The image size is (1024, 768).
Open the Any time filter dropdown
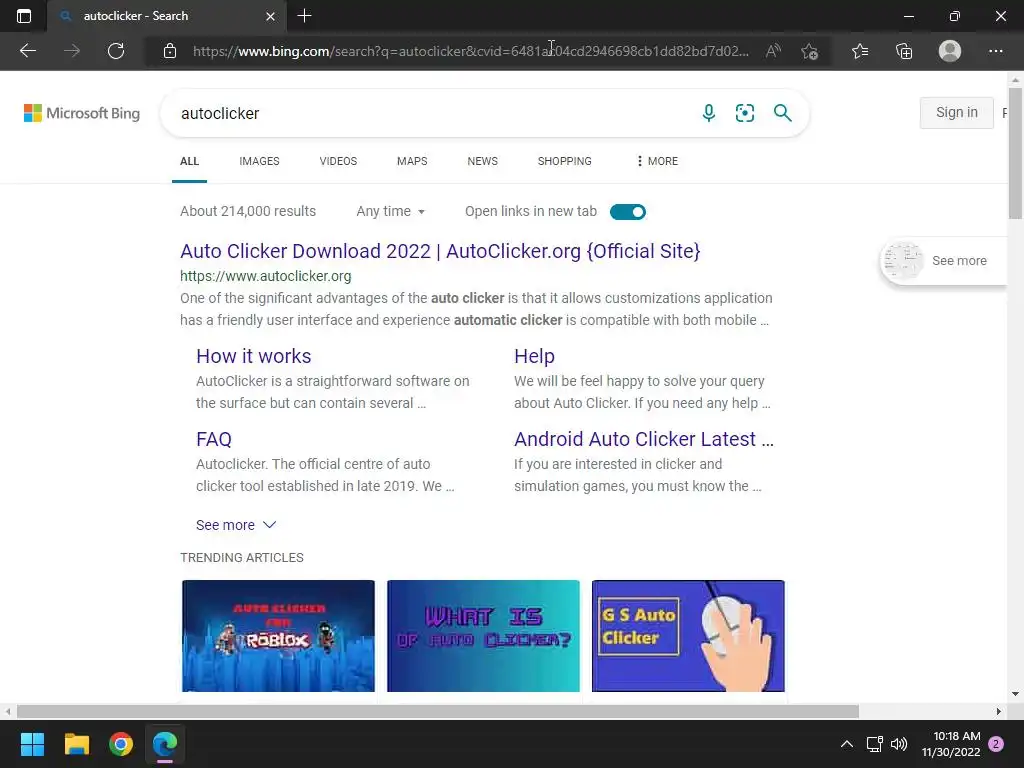[391, 212]
